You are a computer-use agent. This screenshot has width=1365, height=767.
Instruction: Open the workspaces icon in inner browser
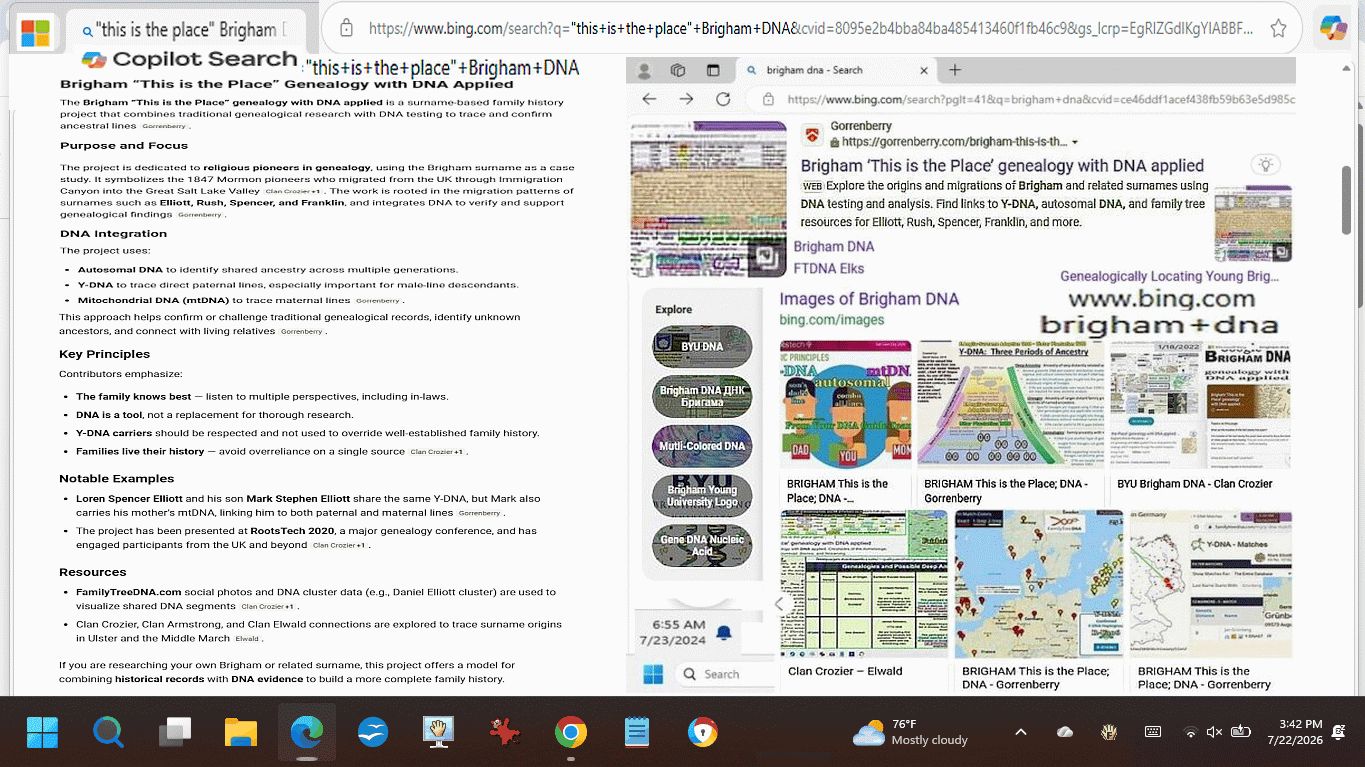(x=678, y=70)
